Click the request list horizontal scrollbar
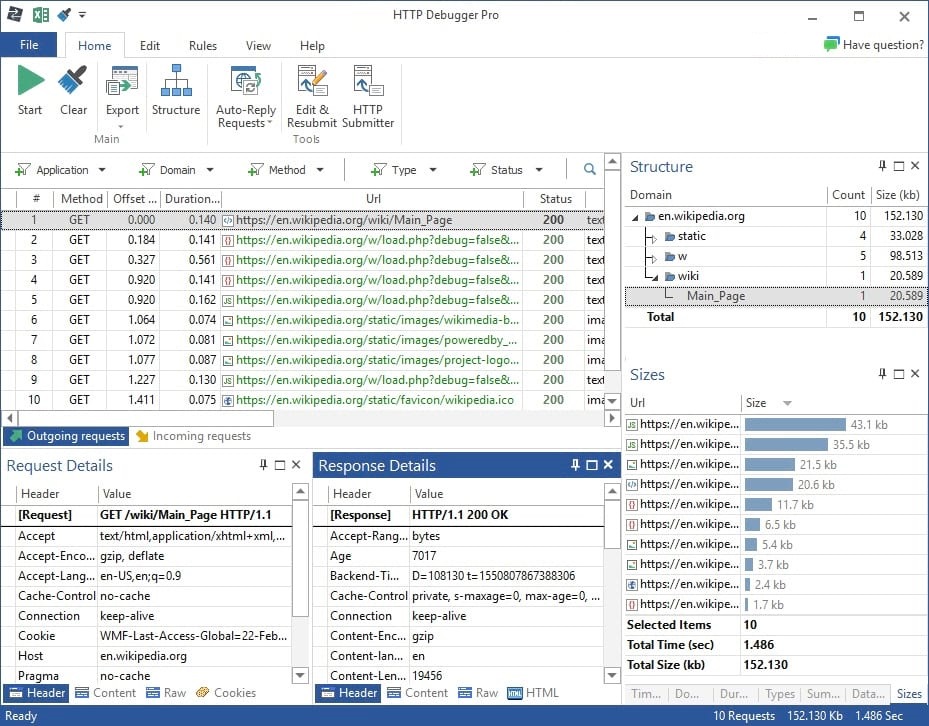 tap(145, 418)
